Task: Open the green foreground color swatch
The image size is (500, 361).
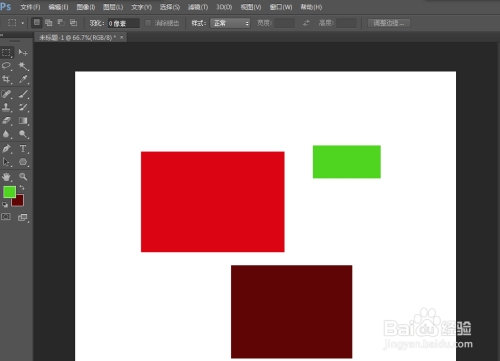Action: coord(9,192)
